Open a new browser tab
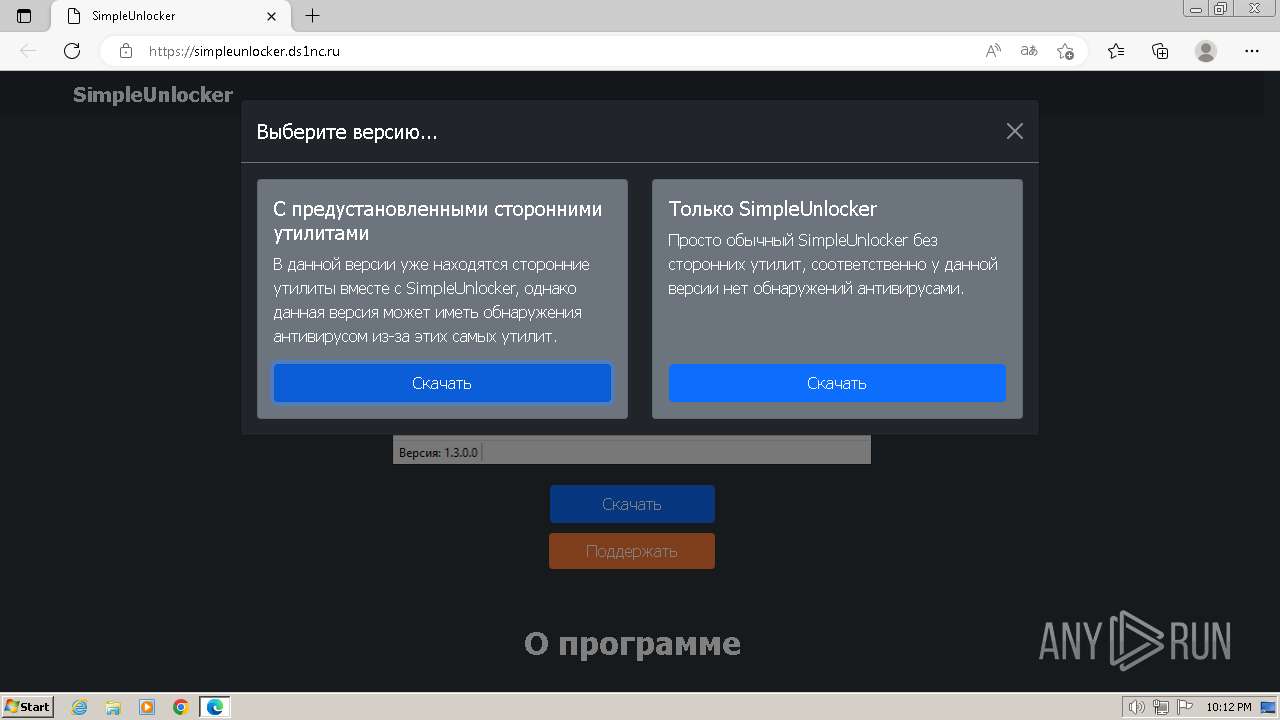Viewport: 1280px width, 720px height. click(x=313, y=16)
